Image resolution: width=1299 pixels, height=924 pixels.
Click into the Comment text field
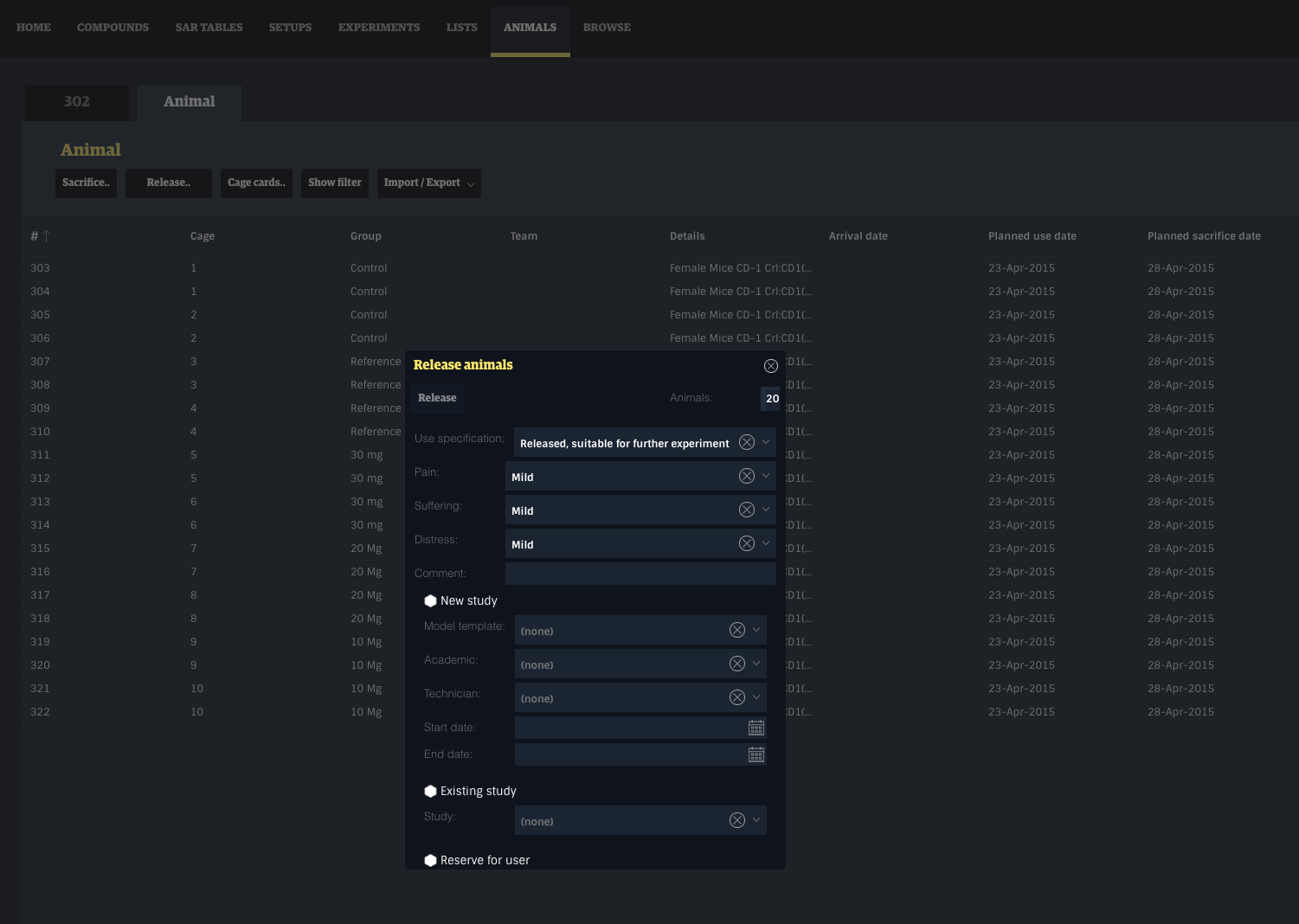(x=640, y=574)
